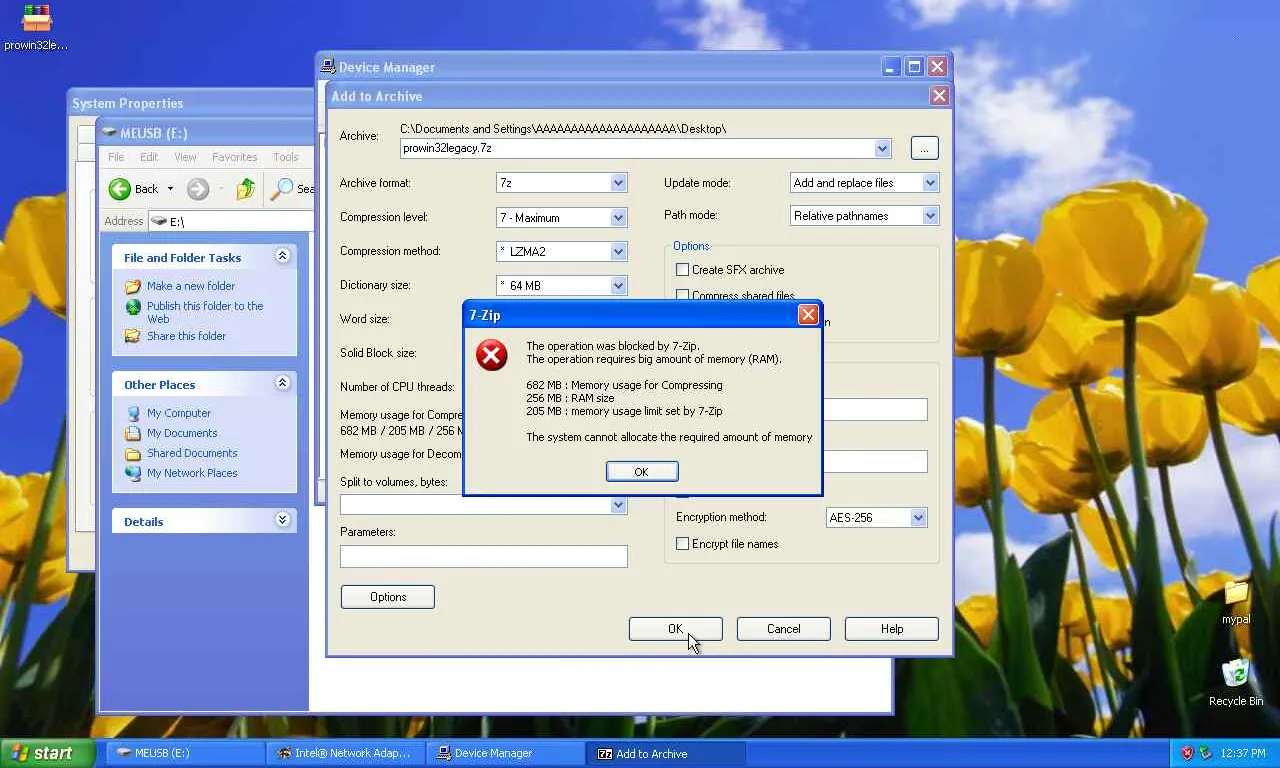This screenshot has width=1280, height=768.
Task: Go back using the green Back arrow in MEUSB window
Action: (120, 189)
